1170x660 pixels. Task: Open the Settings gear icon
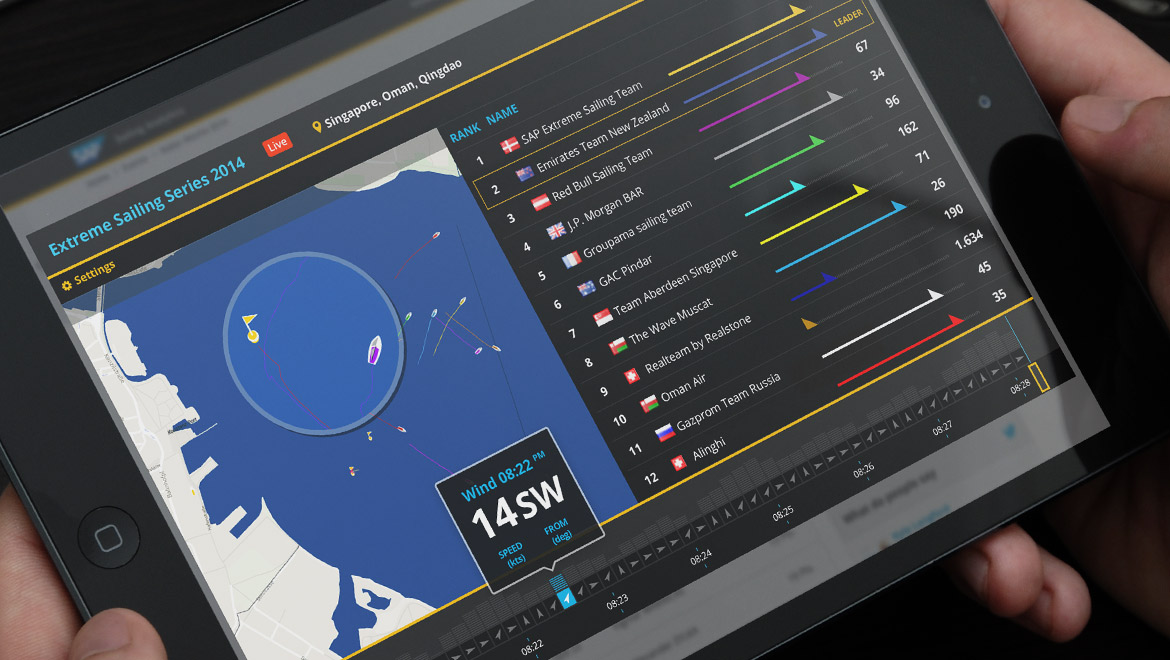[67, 285]
